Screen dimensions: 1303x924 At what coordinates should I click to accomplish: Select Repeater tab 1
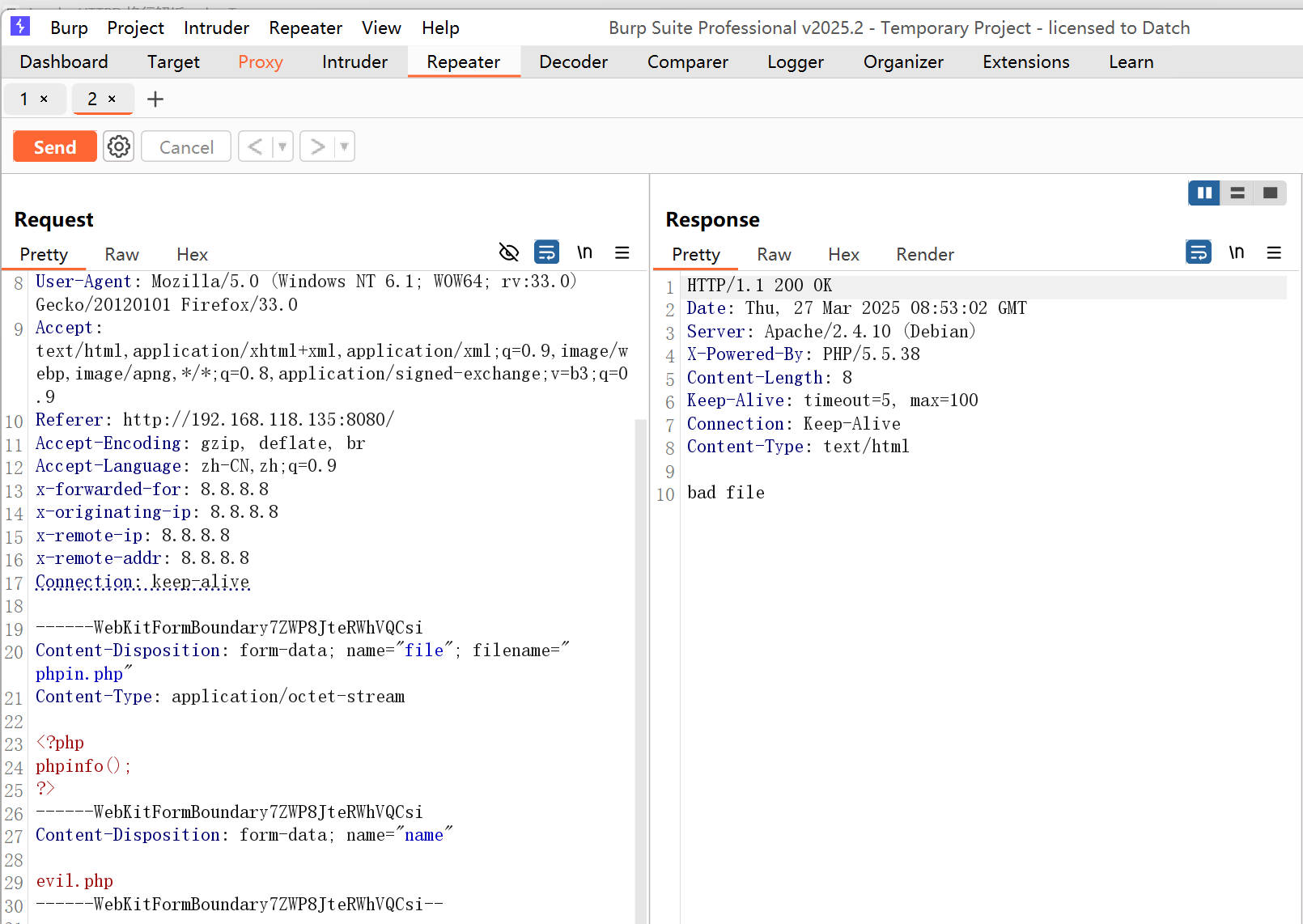(x=24, y=99)
